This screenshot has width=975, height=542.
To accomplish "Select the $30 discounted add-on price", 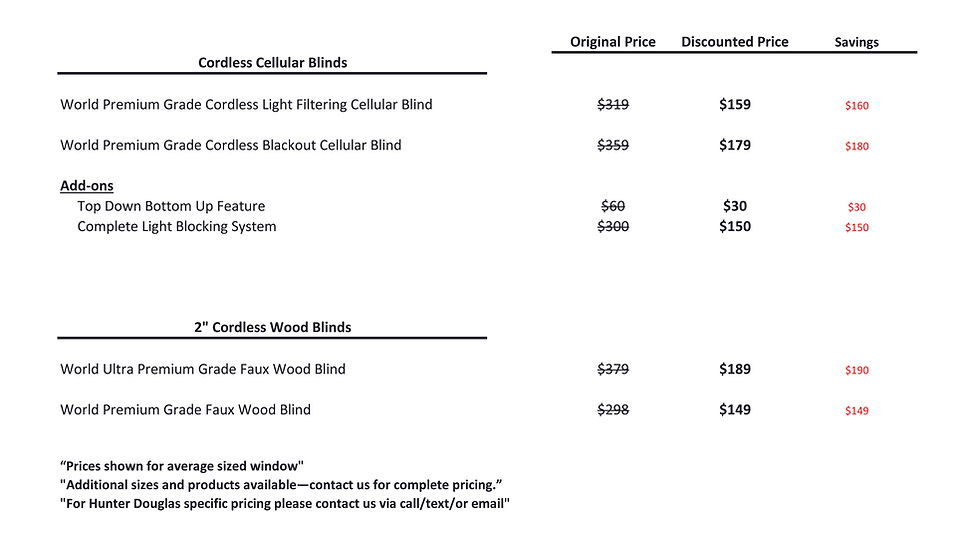I will (x=735, y=206).
